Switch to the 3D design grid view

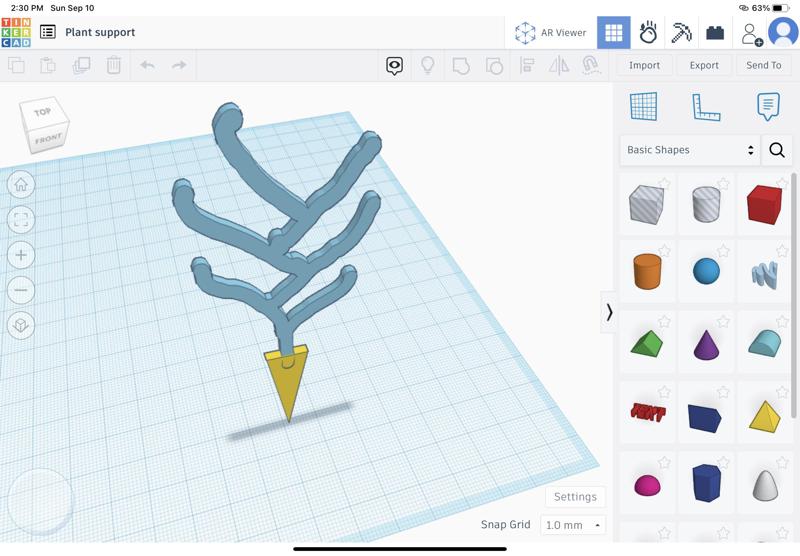click(x=613, y=33)
